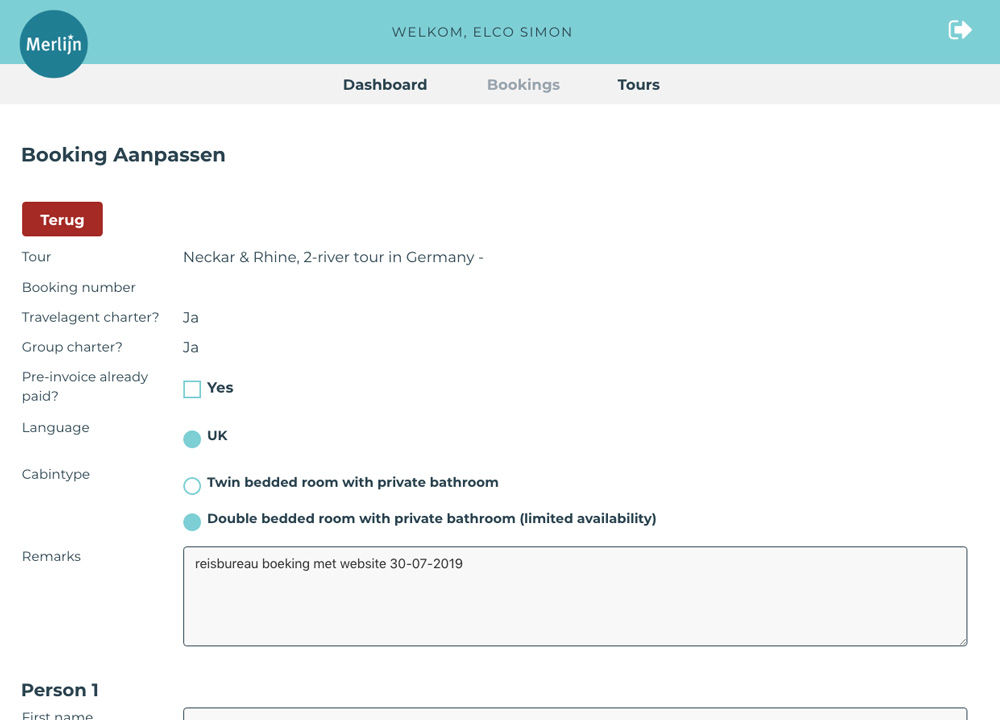Tick the Pre-invoice already paid Yes checkbox
The image size is (1000, 720).
pos(192,389)
